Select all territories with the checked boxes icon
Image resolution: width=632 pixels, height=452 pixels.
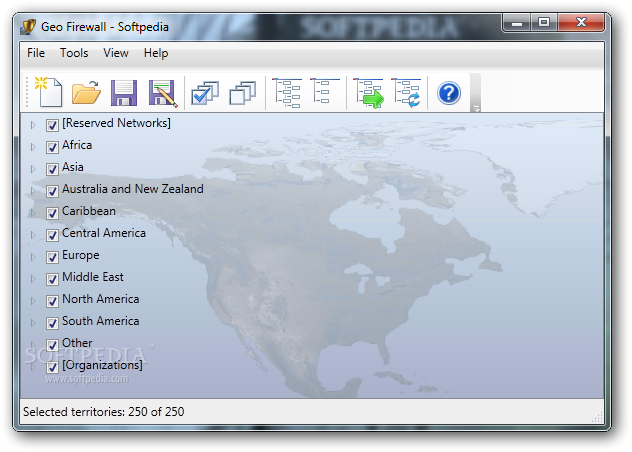(205, 93)
